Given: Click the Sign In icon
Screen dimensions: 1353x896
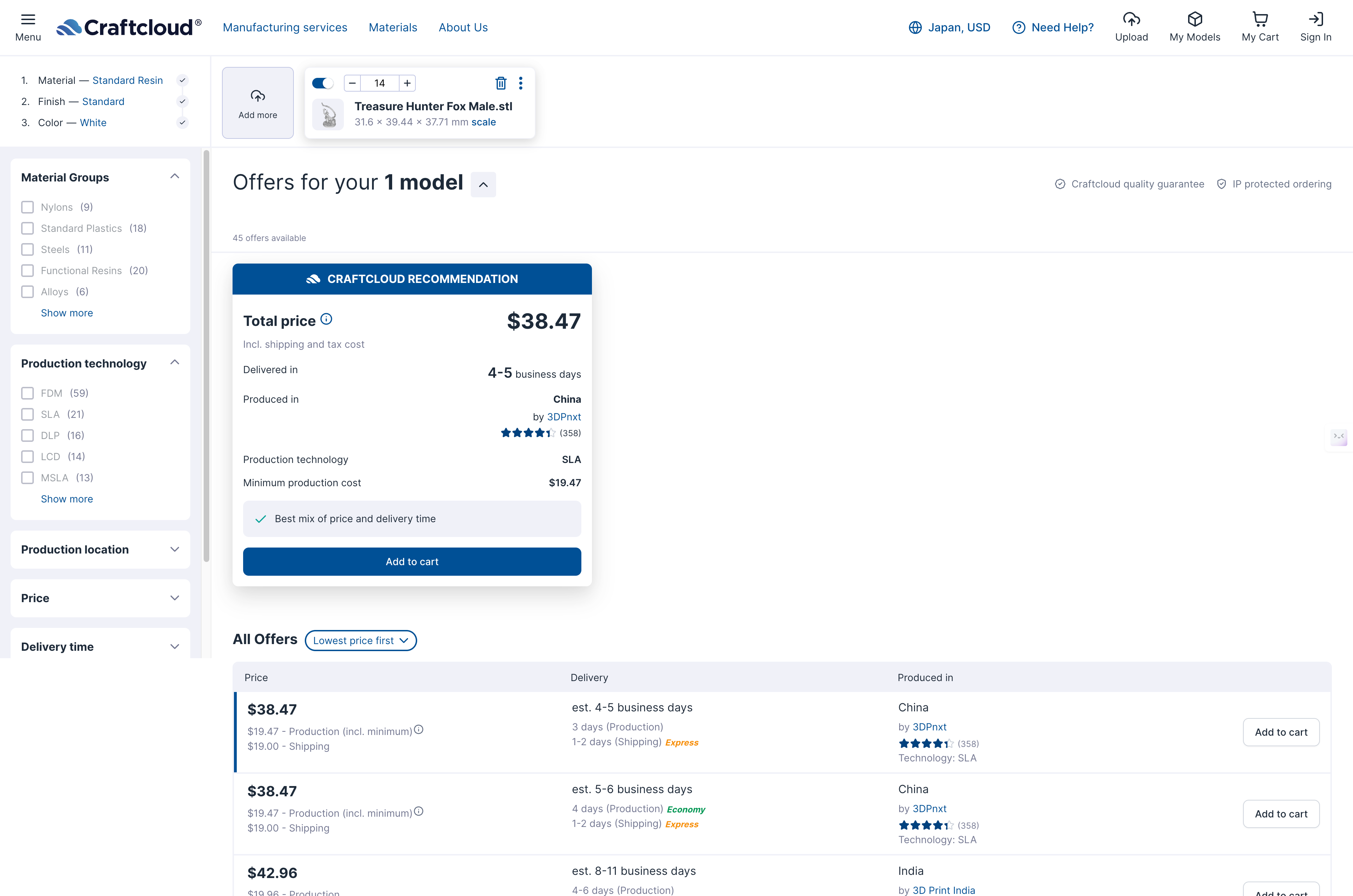Looking at the screenshot, I should pos(1315,20).
